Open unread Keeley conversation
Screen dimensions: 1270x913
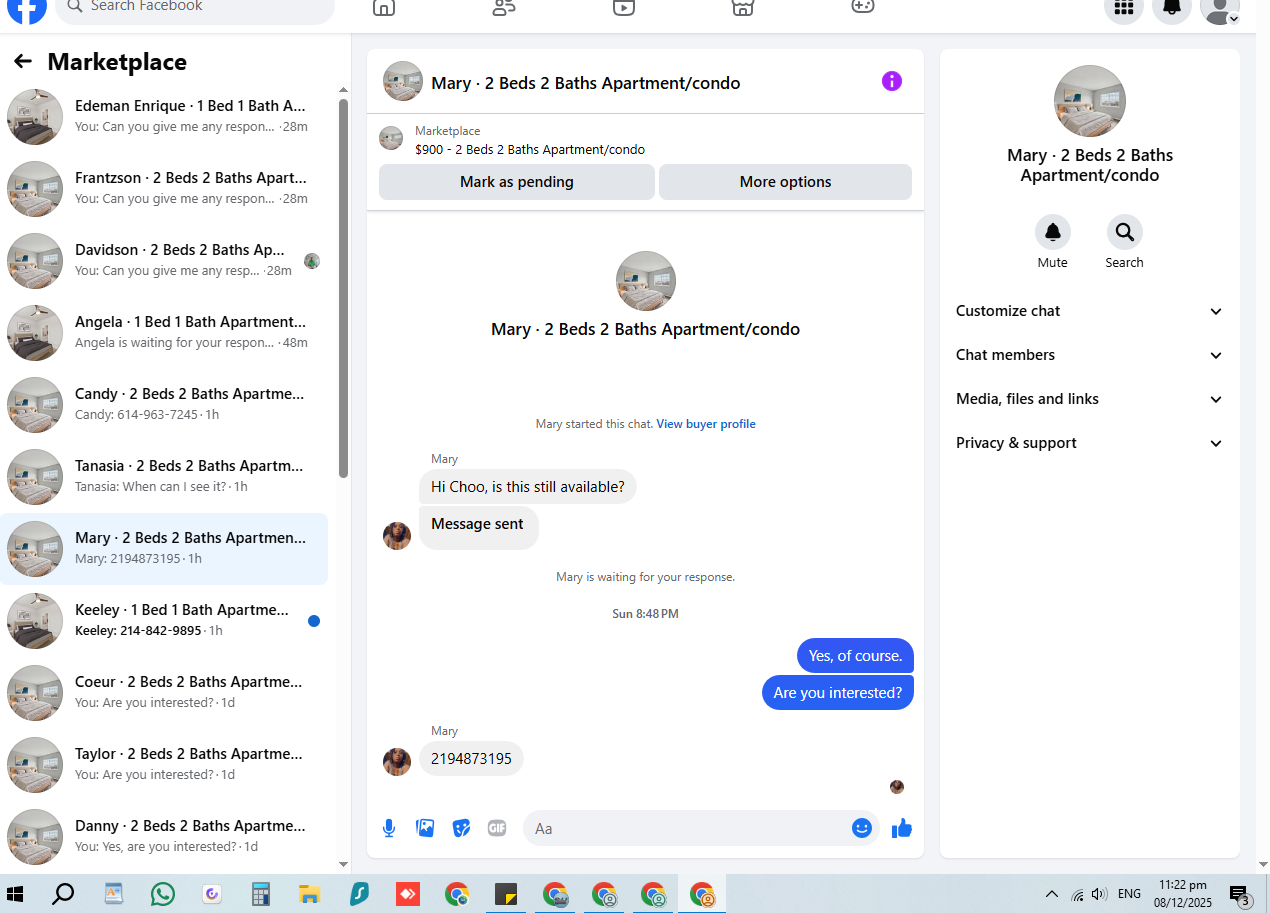[164, 621]
